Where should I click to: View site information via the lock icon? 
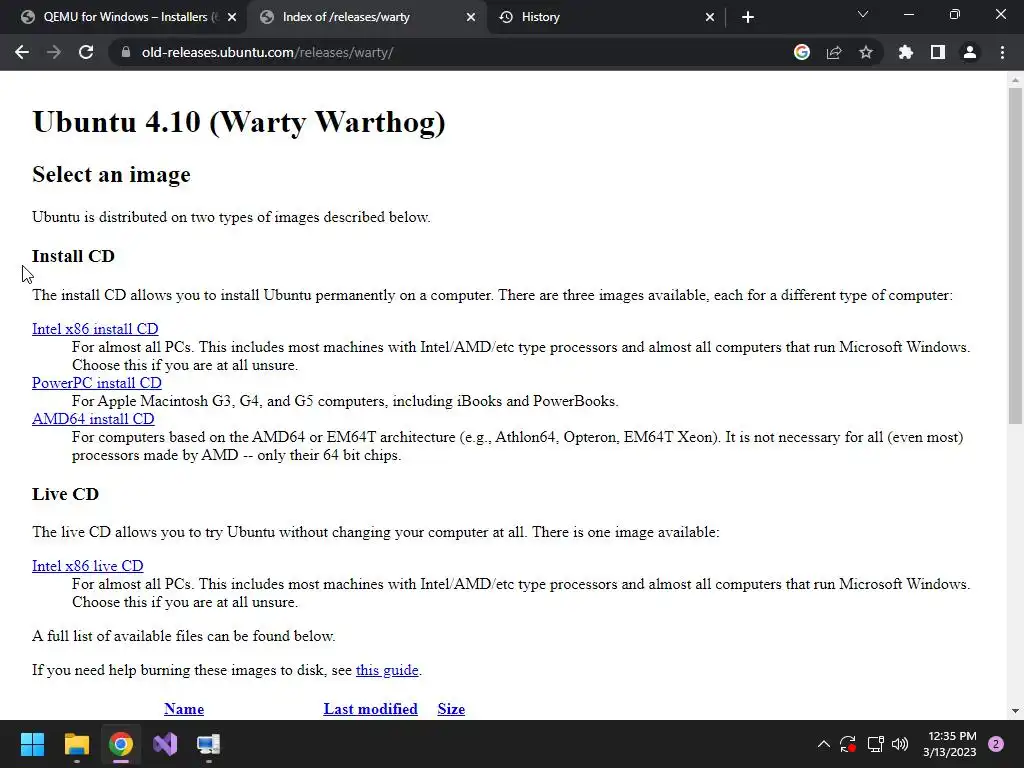pyautogui.click(x=126, y=52)
